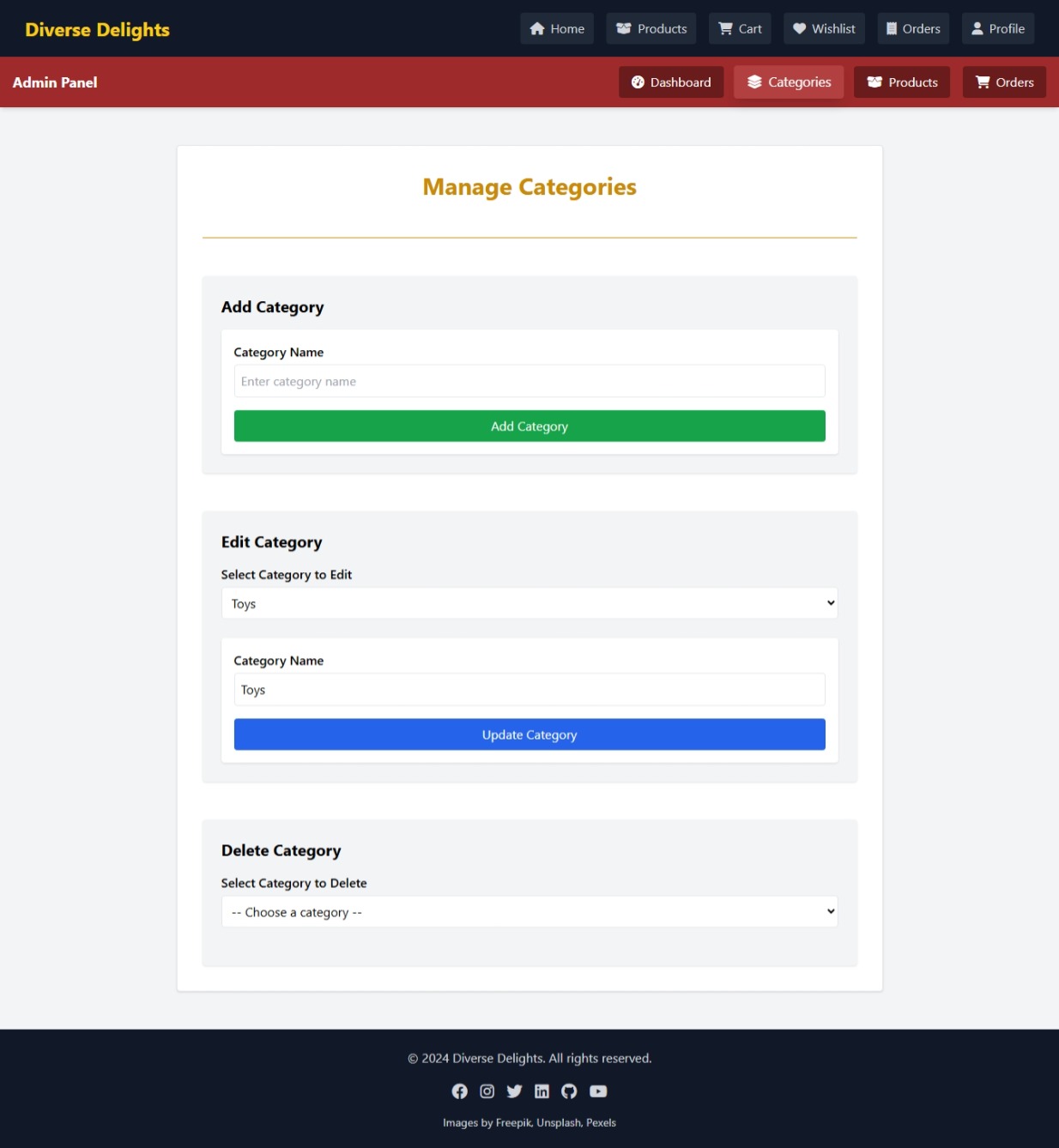Open the Instagram icon link
The width and height of the screenshot is (1059, 1148).
click(487, 1091)
